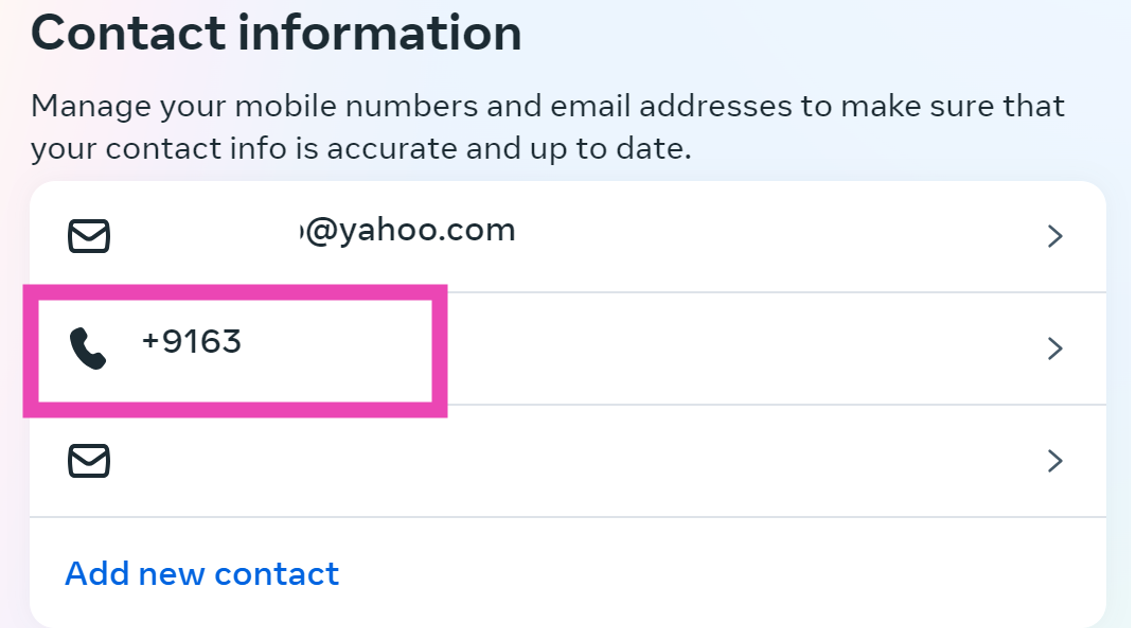Click the pink highlight border's top edge

pos(235,291)
